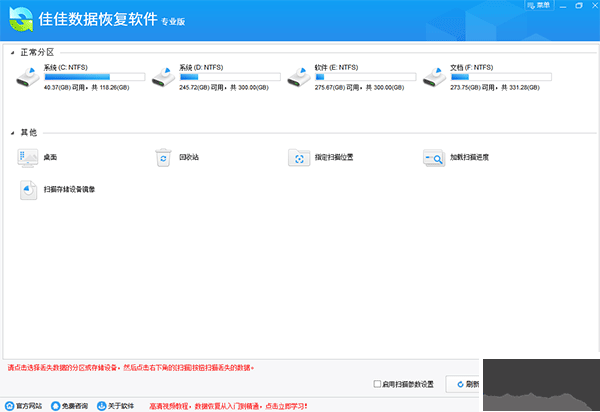The width and height of the screenshot is (600, 412).
Task: Click the 指定扫描位置 label
Action: 334,157
